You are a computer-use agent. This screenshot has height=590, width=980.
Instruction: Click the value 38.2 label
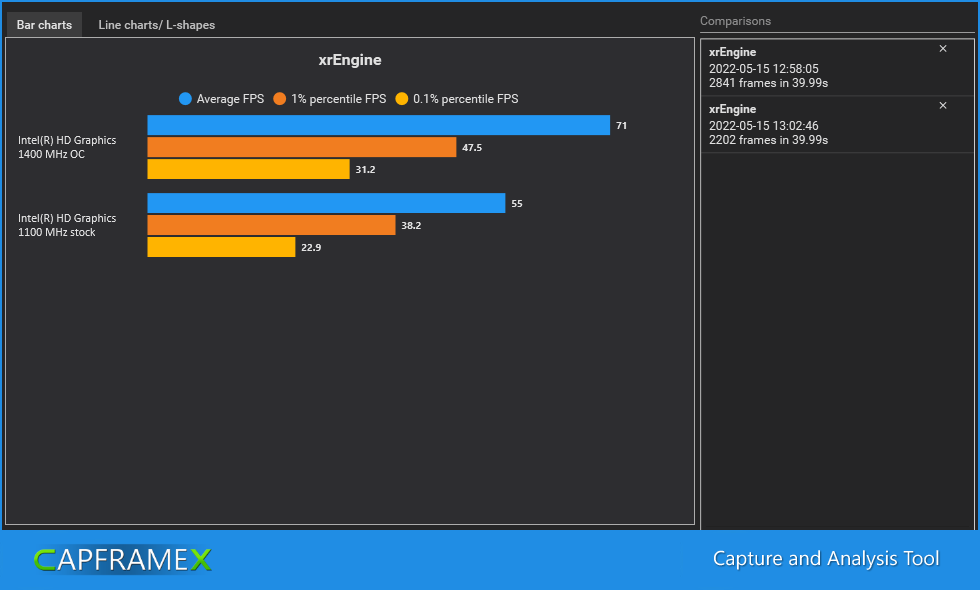pos(411,226)
